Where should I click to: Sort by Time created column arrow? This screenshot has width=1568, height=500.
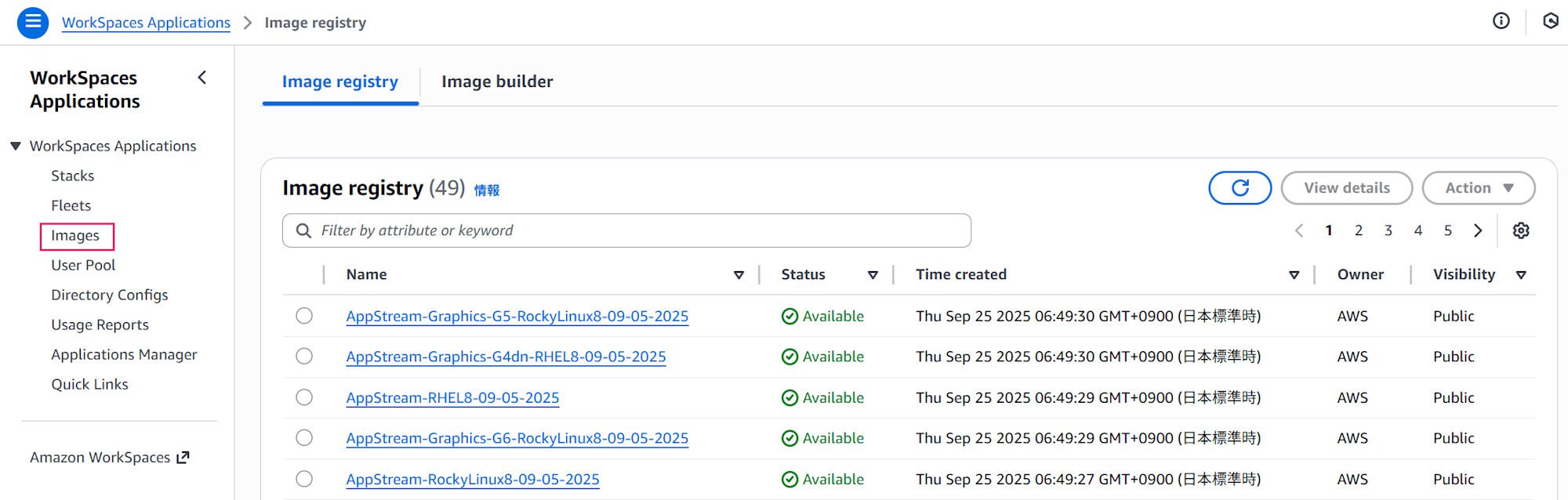click(1294, 275)
